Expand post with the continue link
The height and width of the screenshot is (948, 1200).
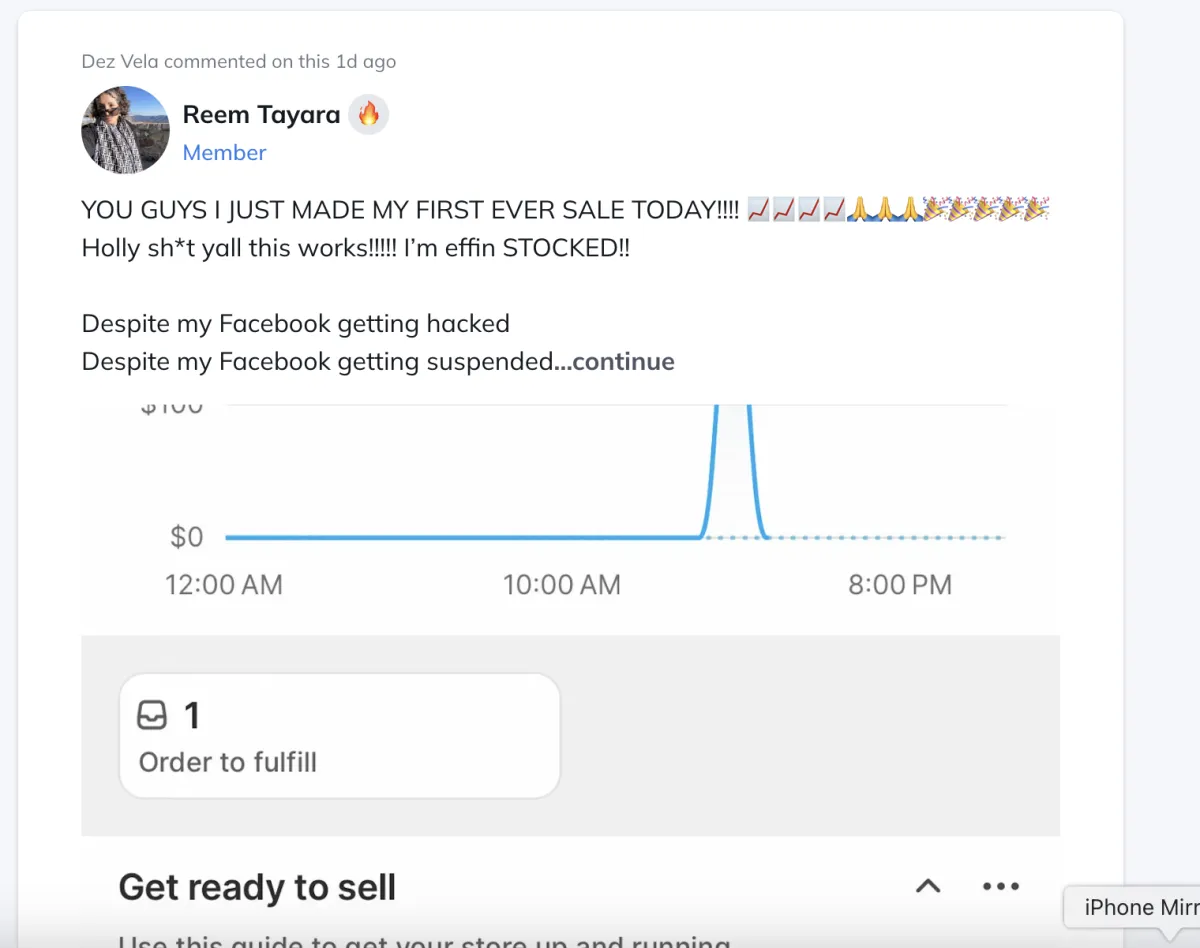623,361
